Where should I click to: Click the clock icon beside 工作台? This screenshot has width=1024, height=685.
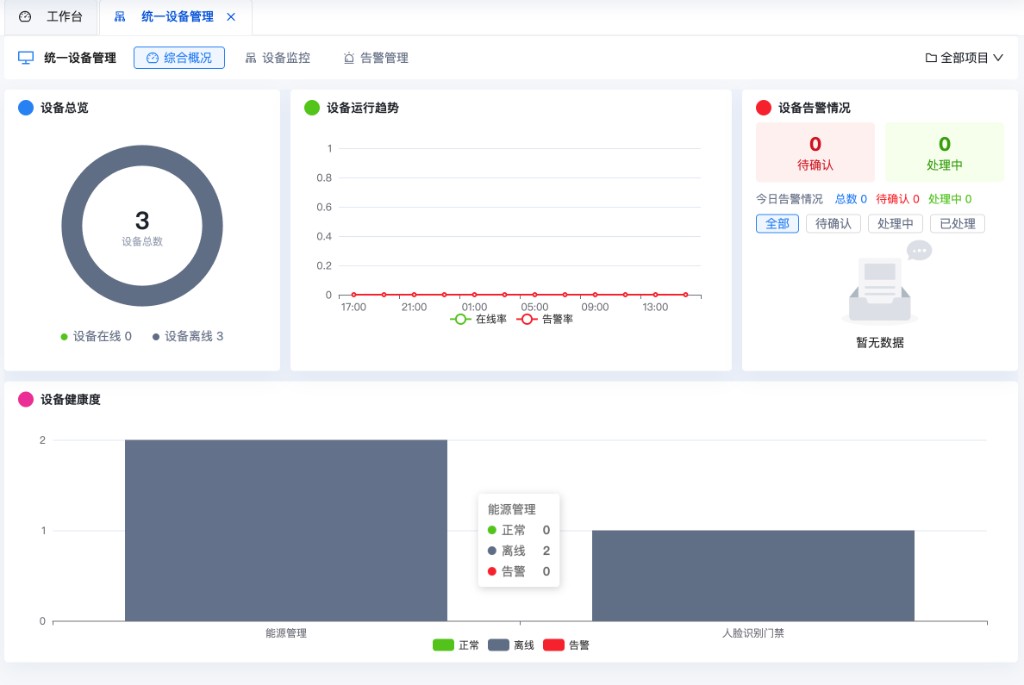25,17
